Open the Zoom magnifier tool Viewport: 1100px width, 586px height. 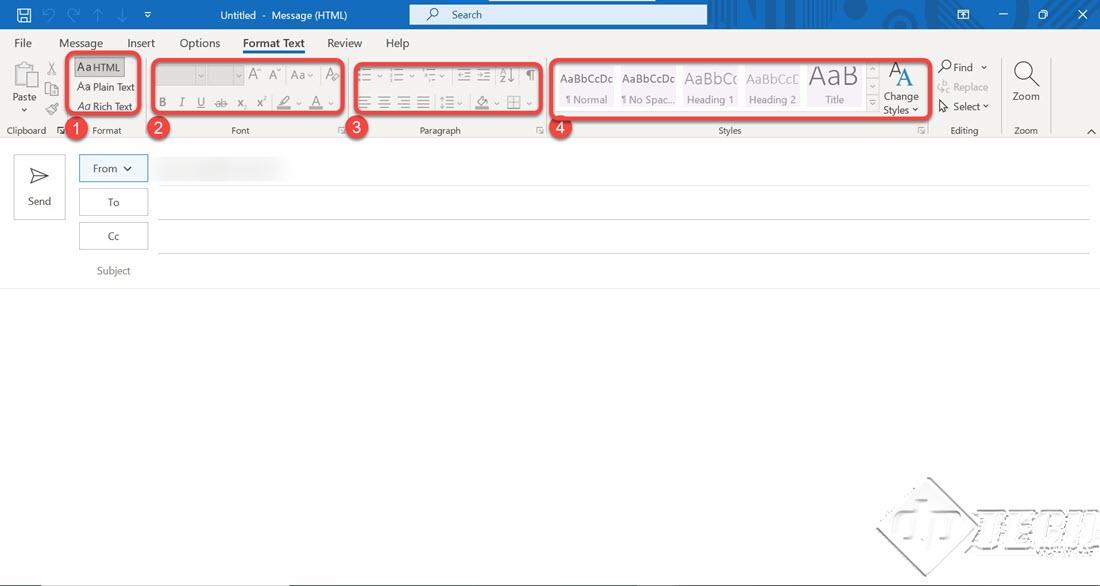(x=1025, y=80)
